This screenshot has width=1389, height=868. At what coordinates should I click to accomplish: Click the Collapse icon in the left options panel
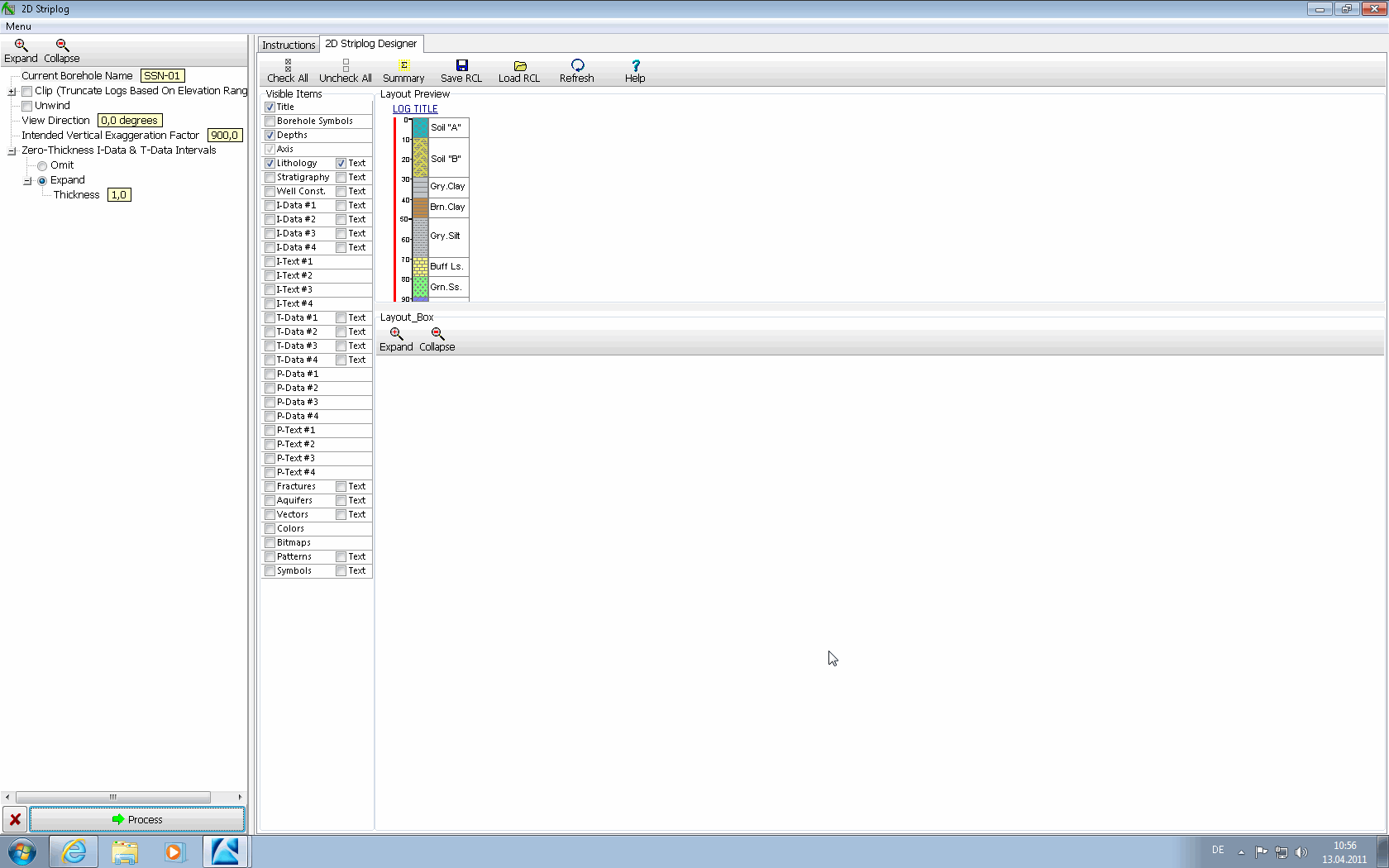[x=62, y=45]
